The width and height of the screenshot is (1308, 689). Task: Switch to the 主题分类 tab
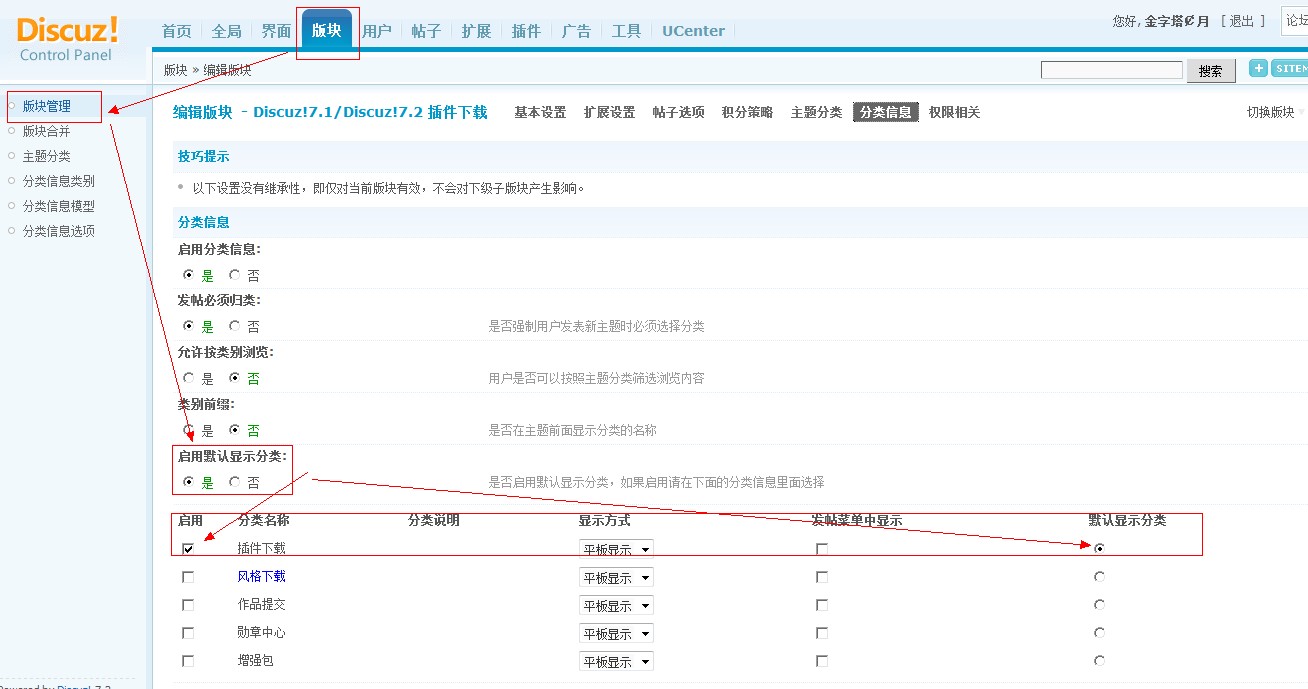[816, 112]
